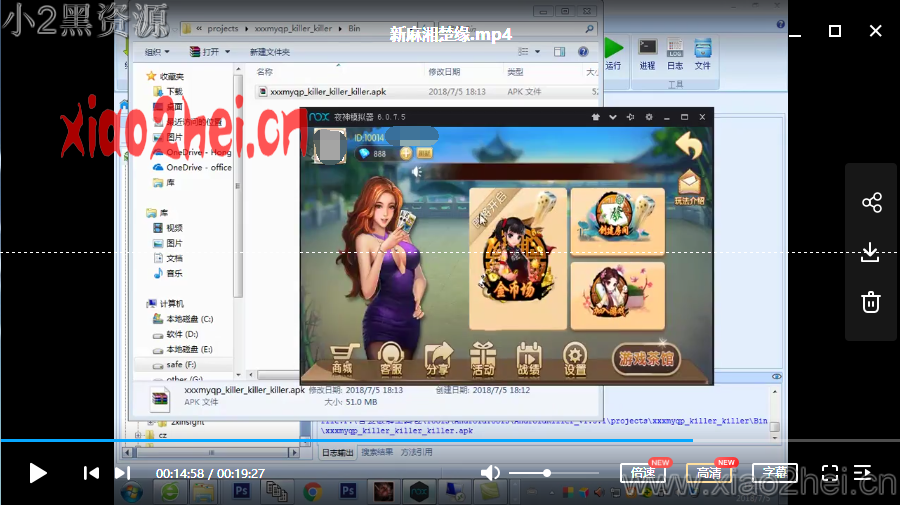The width and height of the screenshot is (900, 505).
Task: Click the projects breadcrumb in address bar
Action: pyautogui.click(x=223, y=28)
